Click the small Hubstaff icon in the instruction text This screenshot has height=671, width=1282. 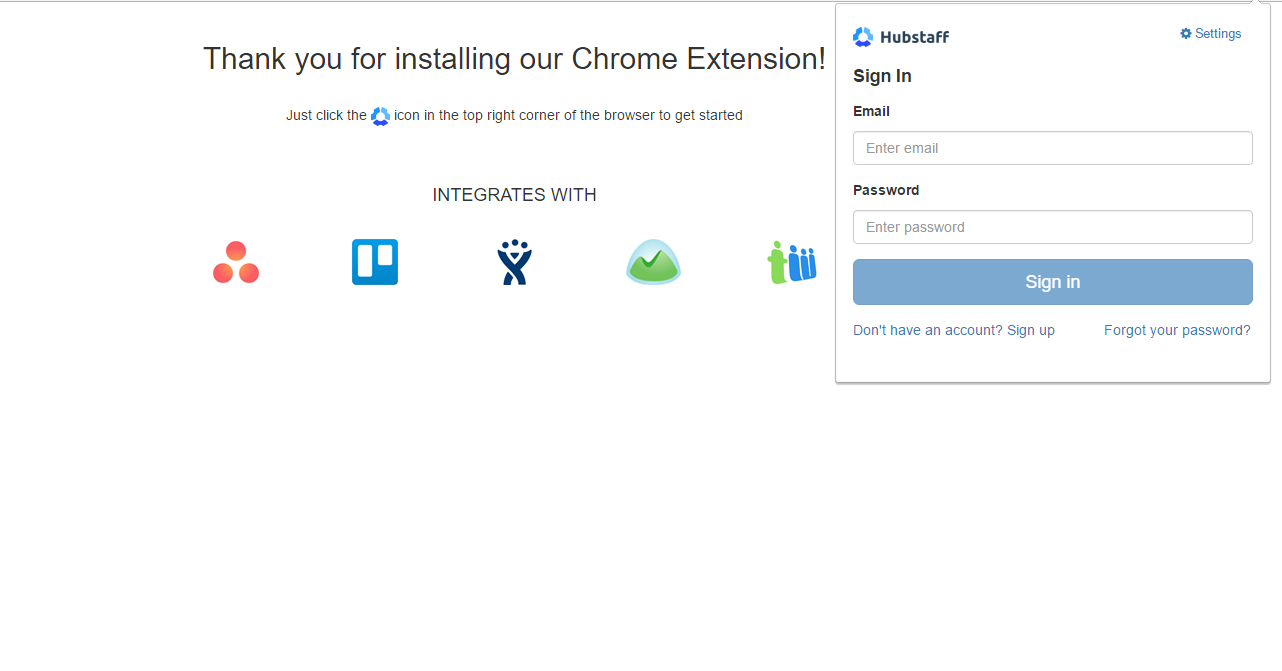tap(380, 115)
